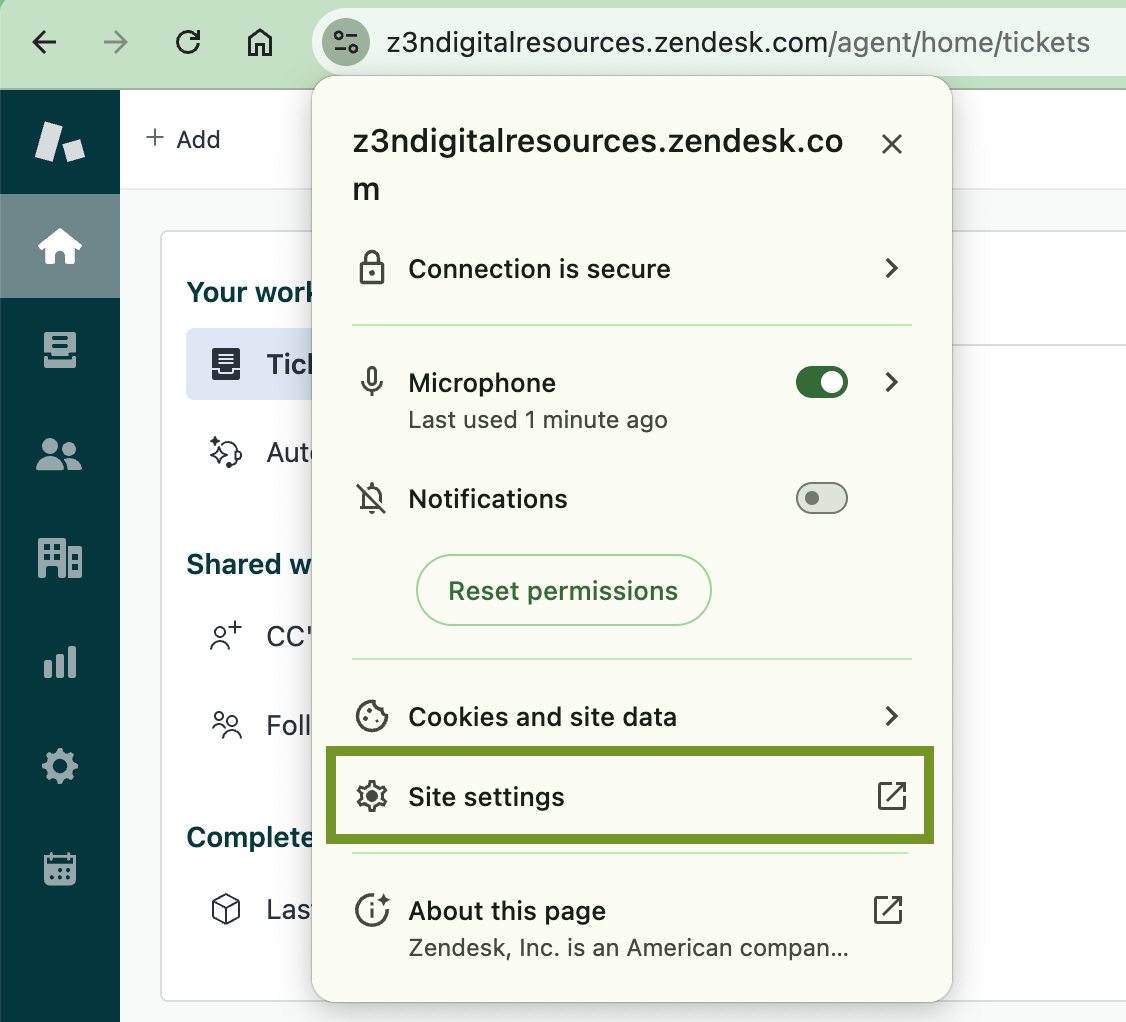Expand Cookies and site data chevron
The image size is (1126, 1022).
(x=891, y=716)
